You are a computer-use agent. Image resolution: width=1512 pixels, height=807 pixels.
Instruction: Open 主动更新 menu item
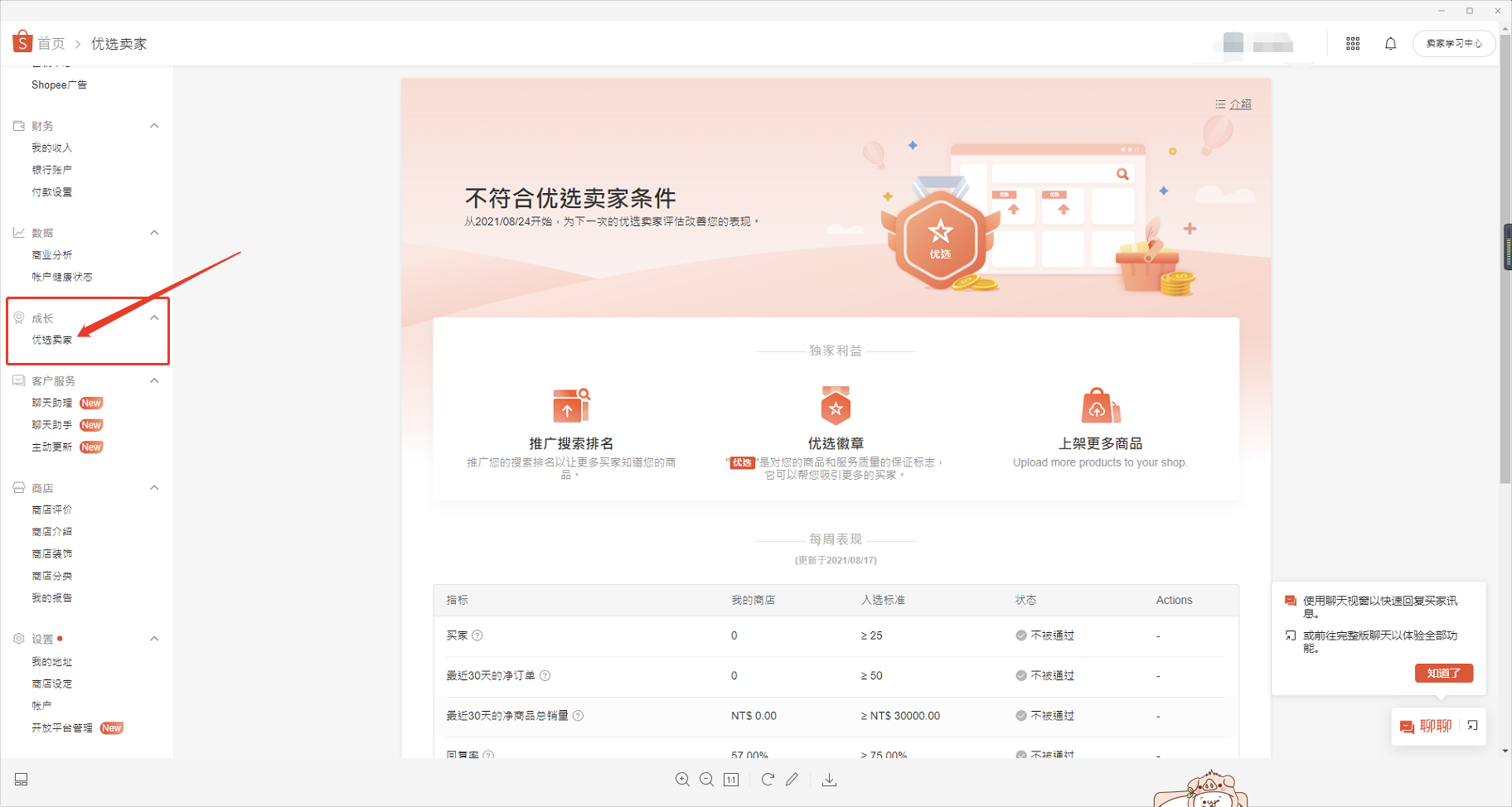(52, 447)
